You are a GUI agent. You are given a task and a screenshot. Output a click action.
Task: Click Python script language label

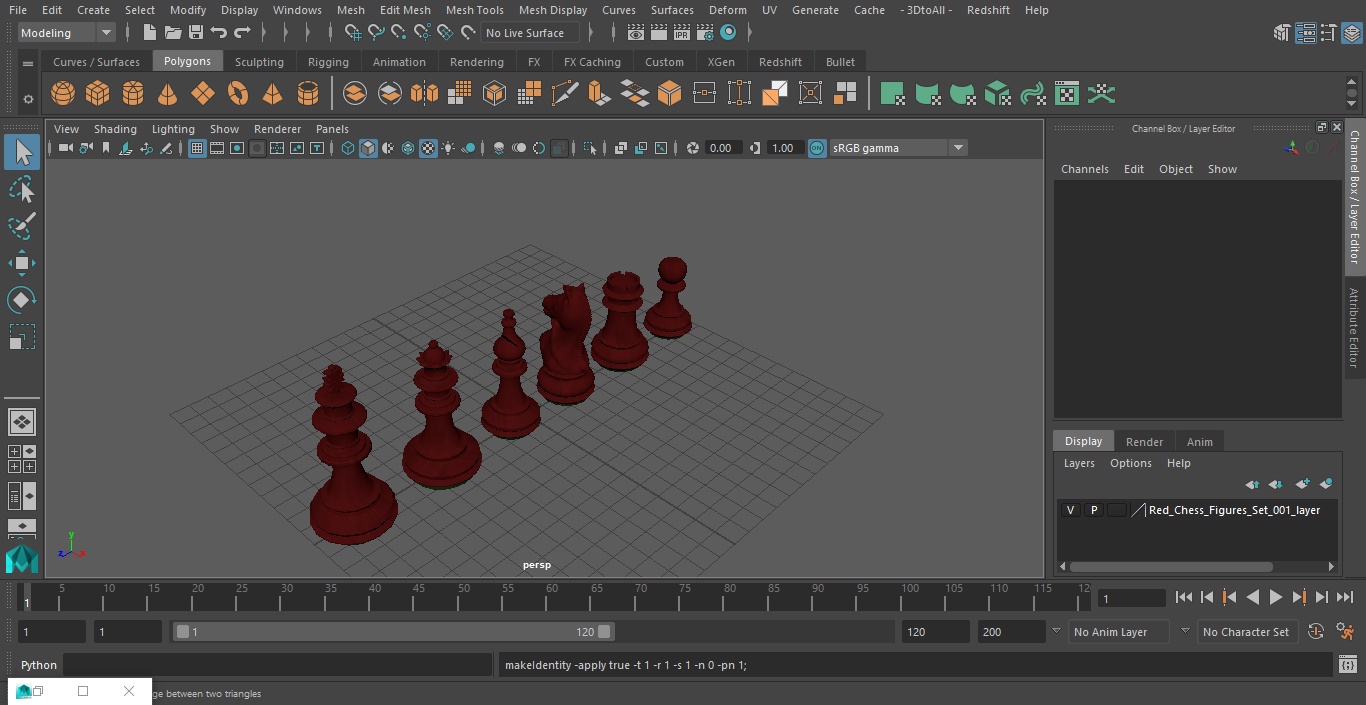(39, 665)
